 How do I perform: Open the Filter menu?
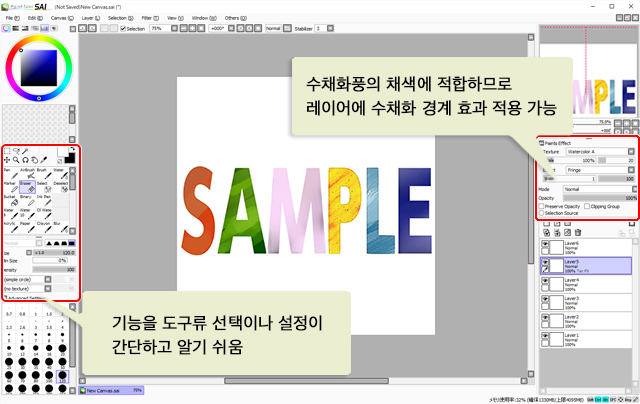(146, 18)
